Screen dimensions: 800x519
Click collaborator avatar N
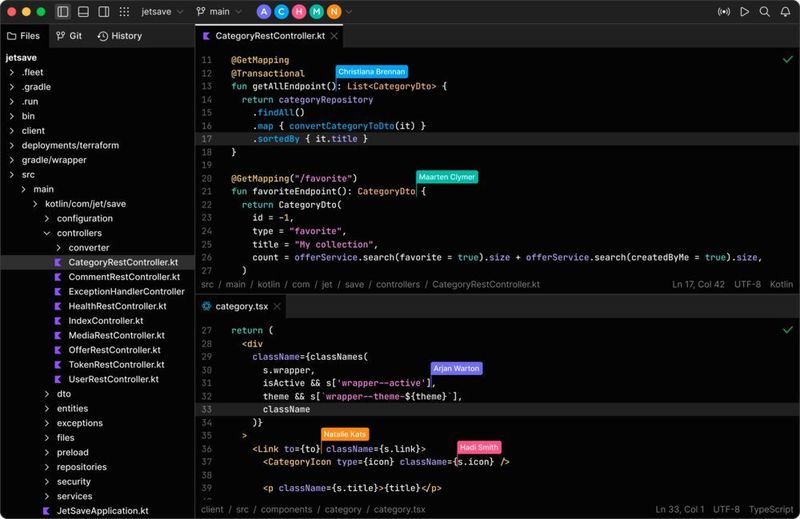pos(334,12)
